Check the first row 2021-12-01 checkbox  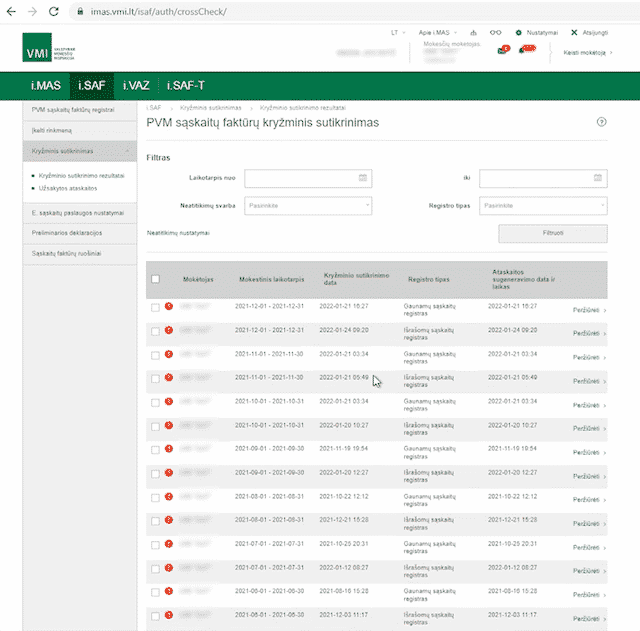[x=155, y=306]
